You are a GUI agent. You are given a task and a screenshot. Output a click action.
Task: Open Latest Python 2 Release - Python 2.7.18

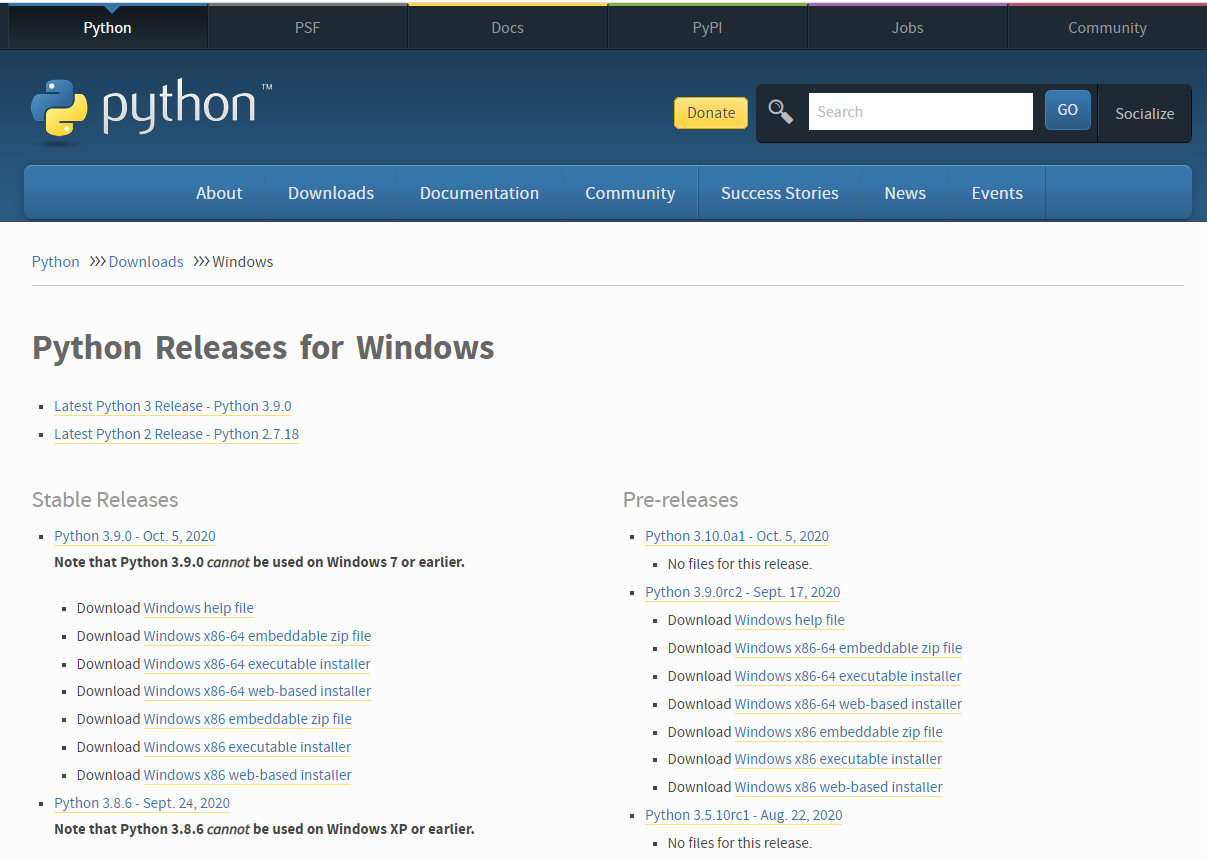pos(176,434)
